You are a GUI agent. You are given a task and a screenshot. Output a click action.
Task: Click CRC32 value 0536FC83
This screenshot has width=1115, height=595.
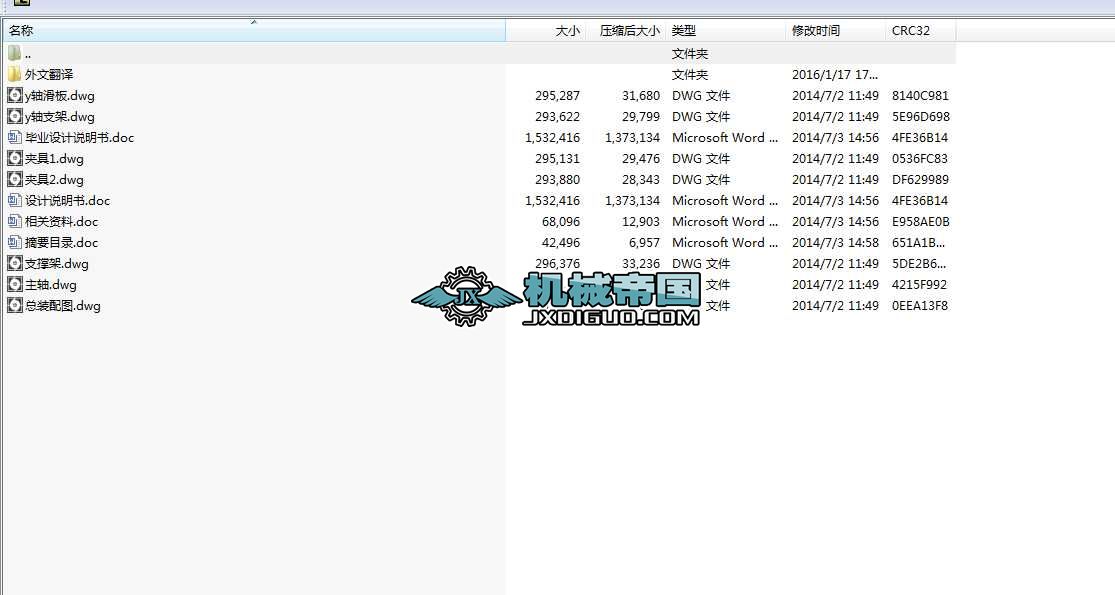tap(920, 158)
